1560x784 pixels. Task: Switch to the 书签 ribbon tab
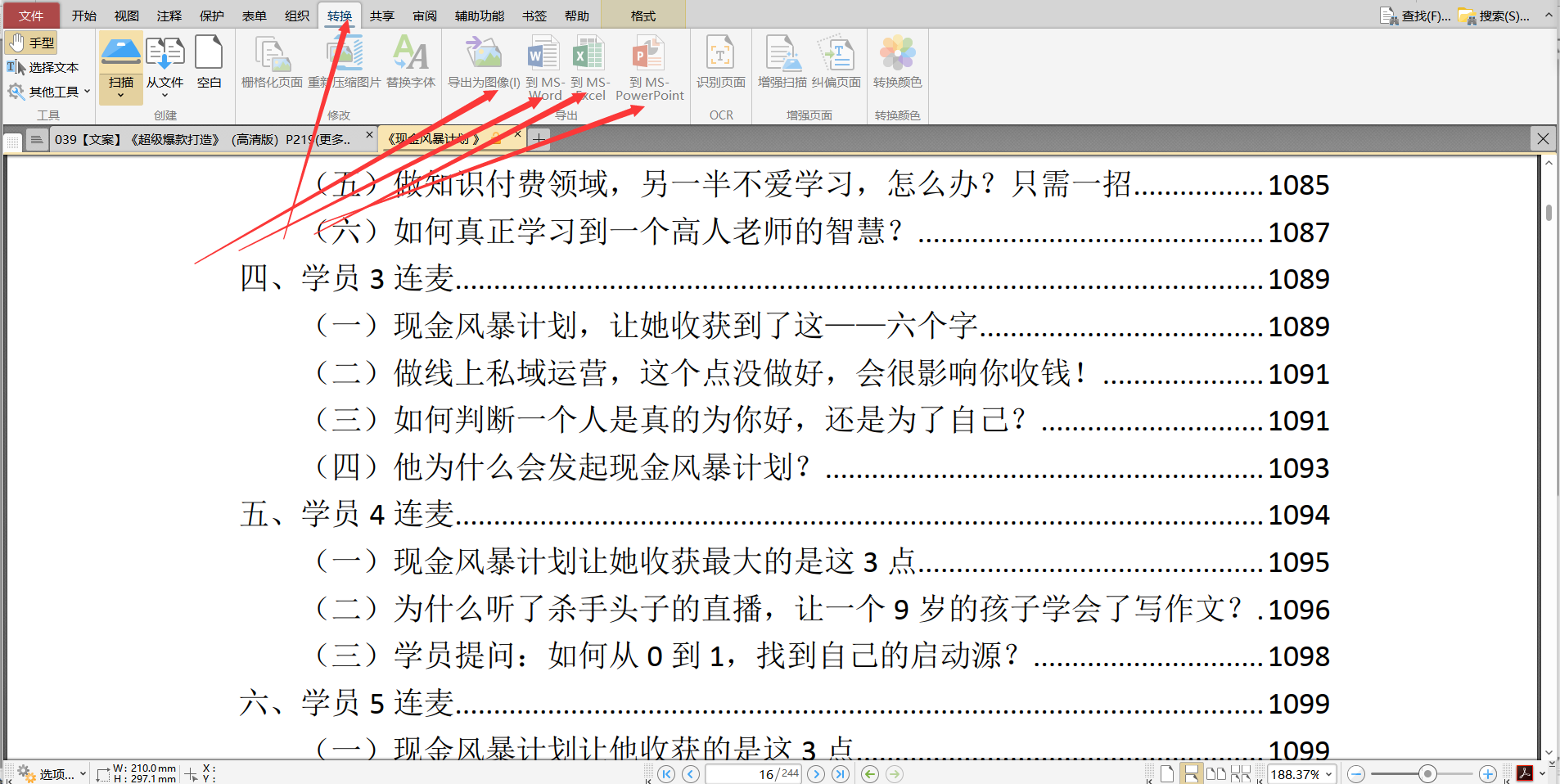pyautogui.click(x=534, y=16)
